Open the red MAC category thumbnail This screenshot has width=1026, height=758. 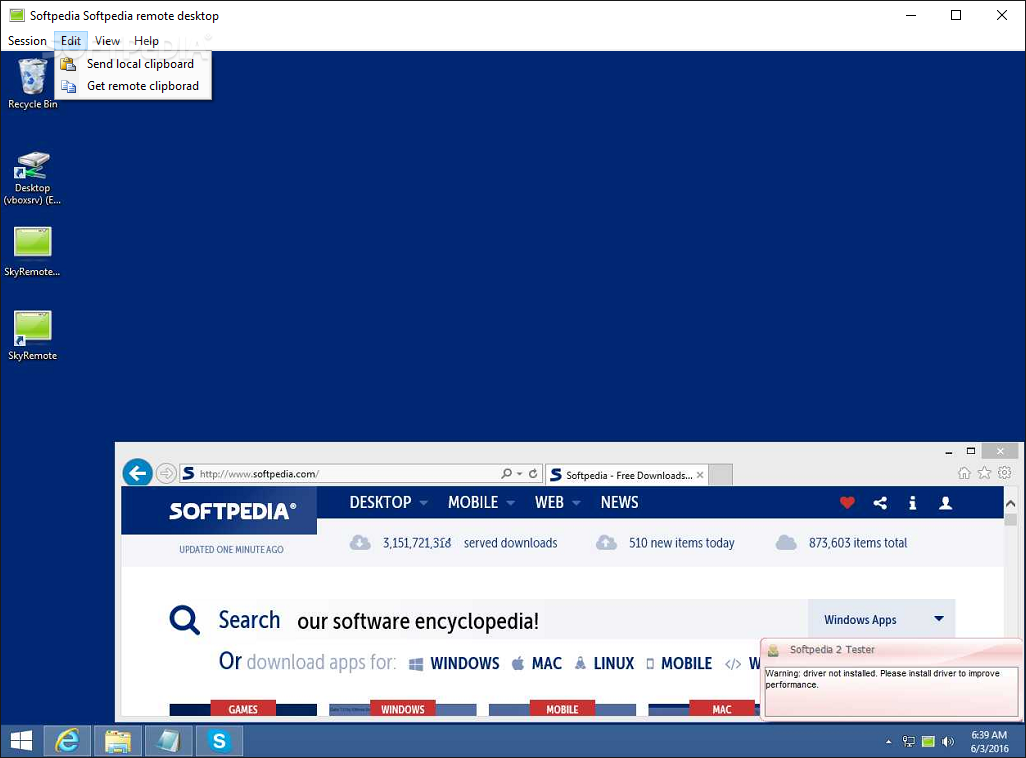click(704, 710)
